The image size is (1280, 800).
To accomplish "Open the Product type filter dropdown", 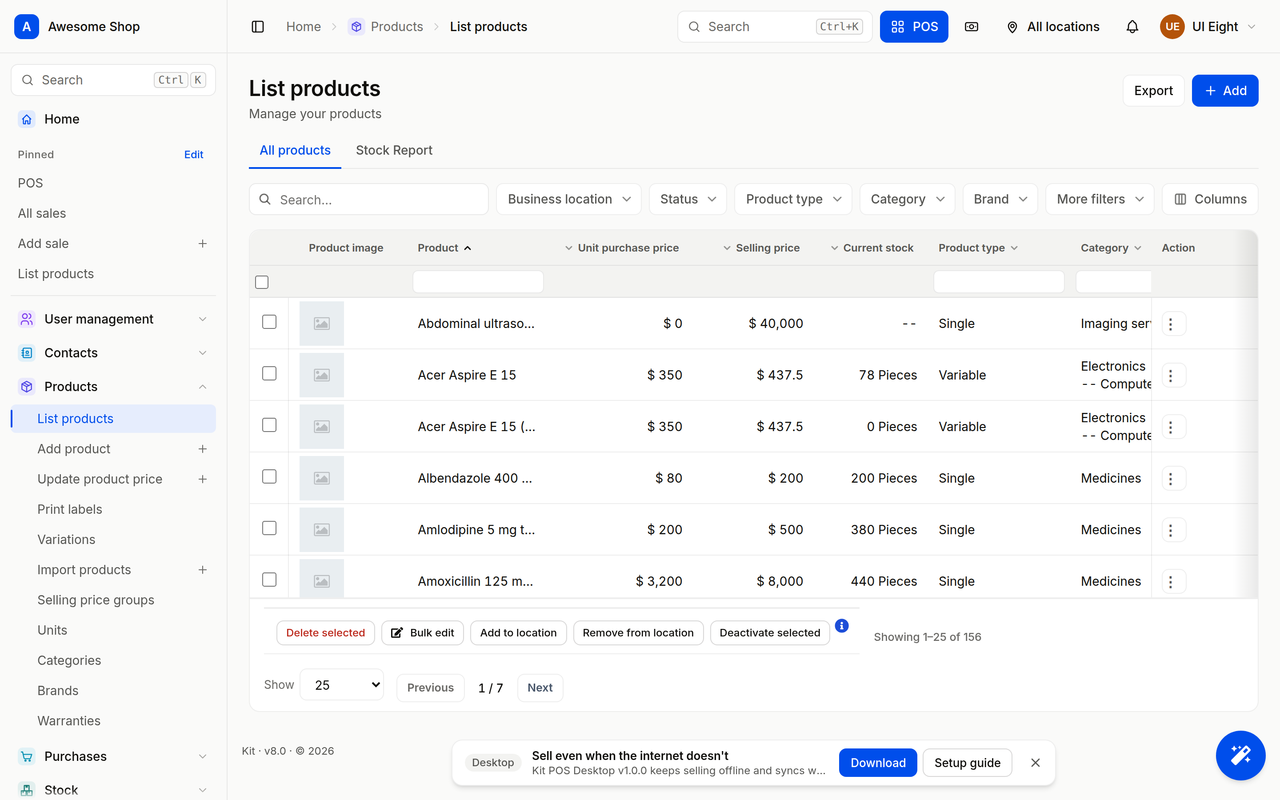I will (x=793, y=199).
